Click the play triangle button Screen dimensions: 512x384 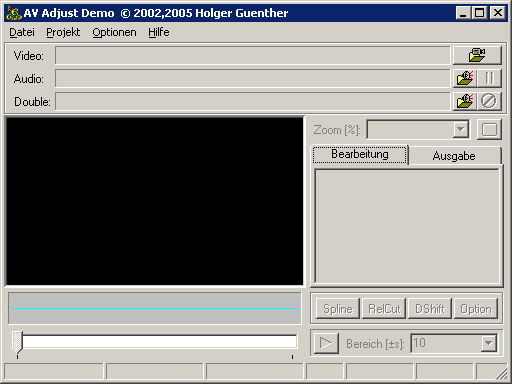click(x=326, y=343)
